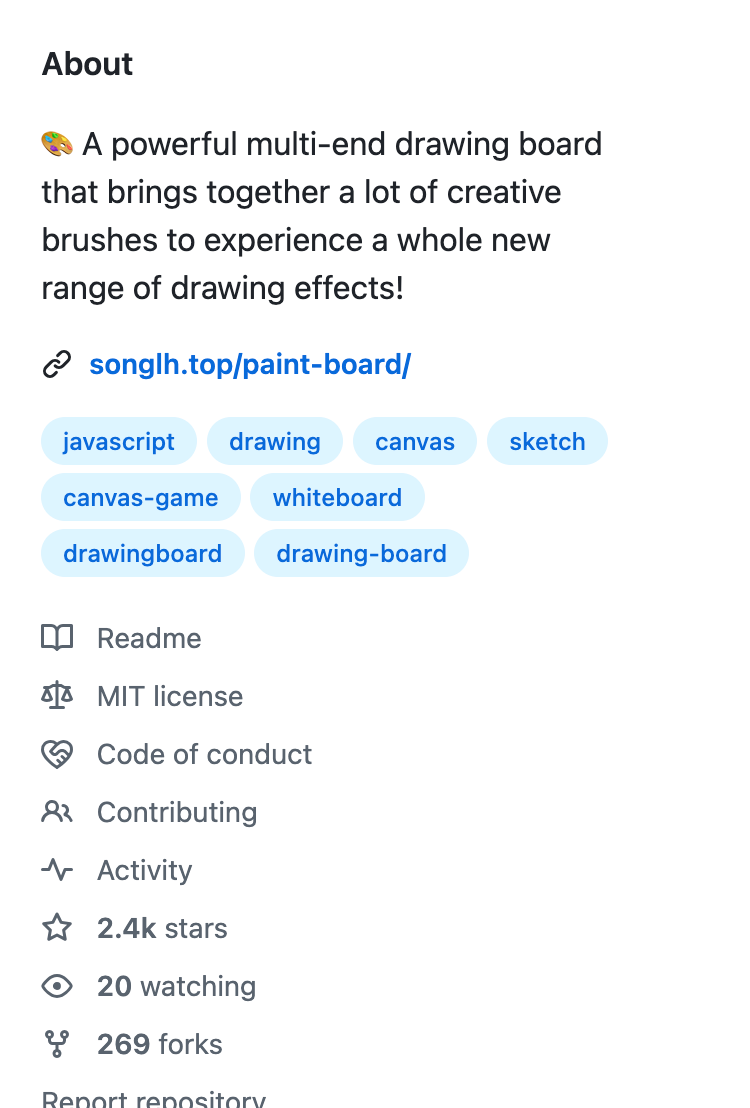Viewport: 750px width, 1108px height.
Task: Open the songlh.top/paint-board/ website link
Action: point(250,365)
